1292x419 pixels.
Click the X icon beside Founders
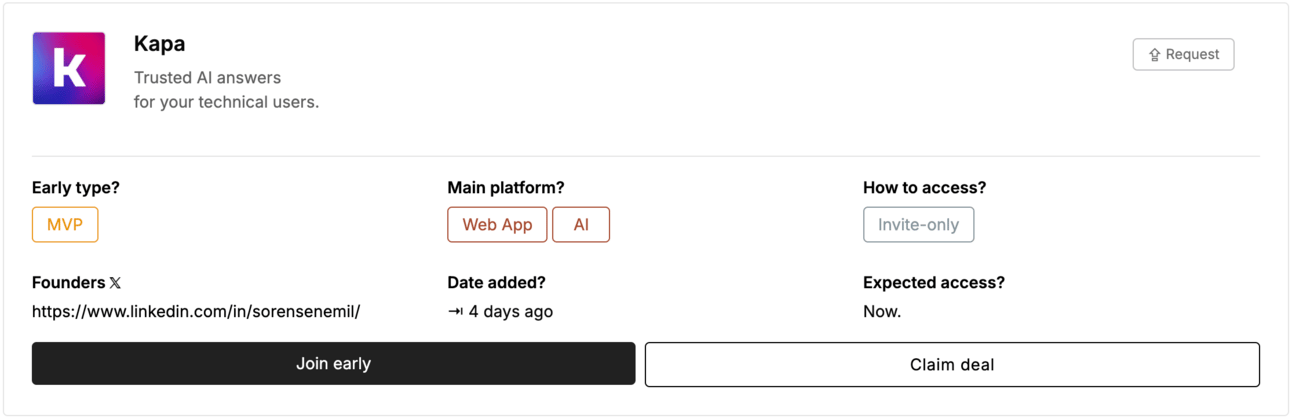point(115,283)
